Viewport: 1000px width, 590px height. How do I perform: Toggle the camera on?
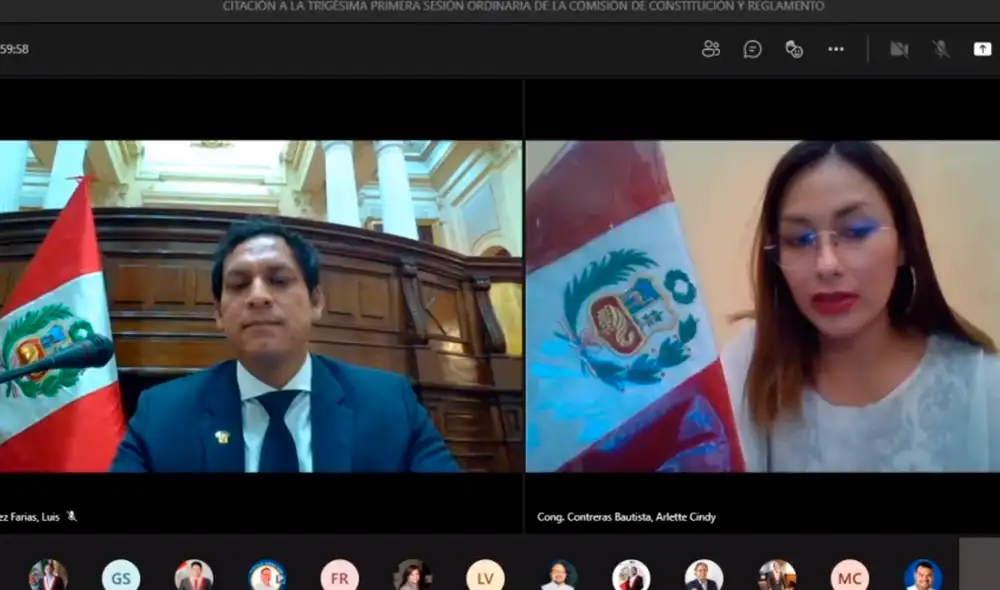899,49
